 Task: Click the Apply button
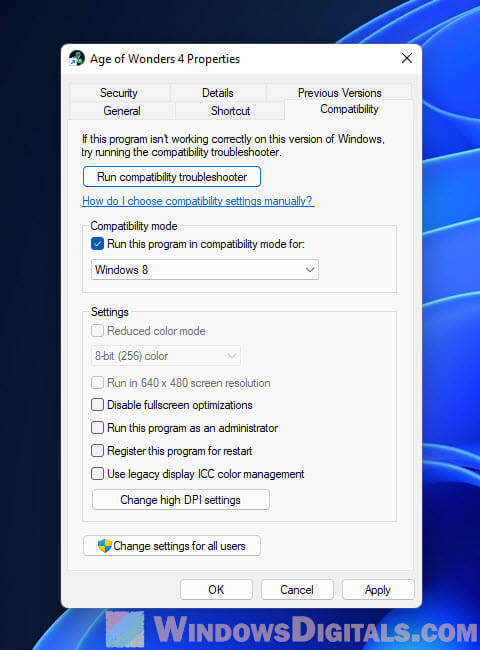[x=378, y=589]
